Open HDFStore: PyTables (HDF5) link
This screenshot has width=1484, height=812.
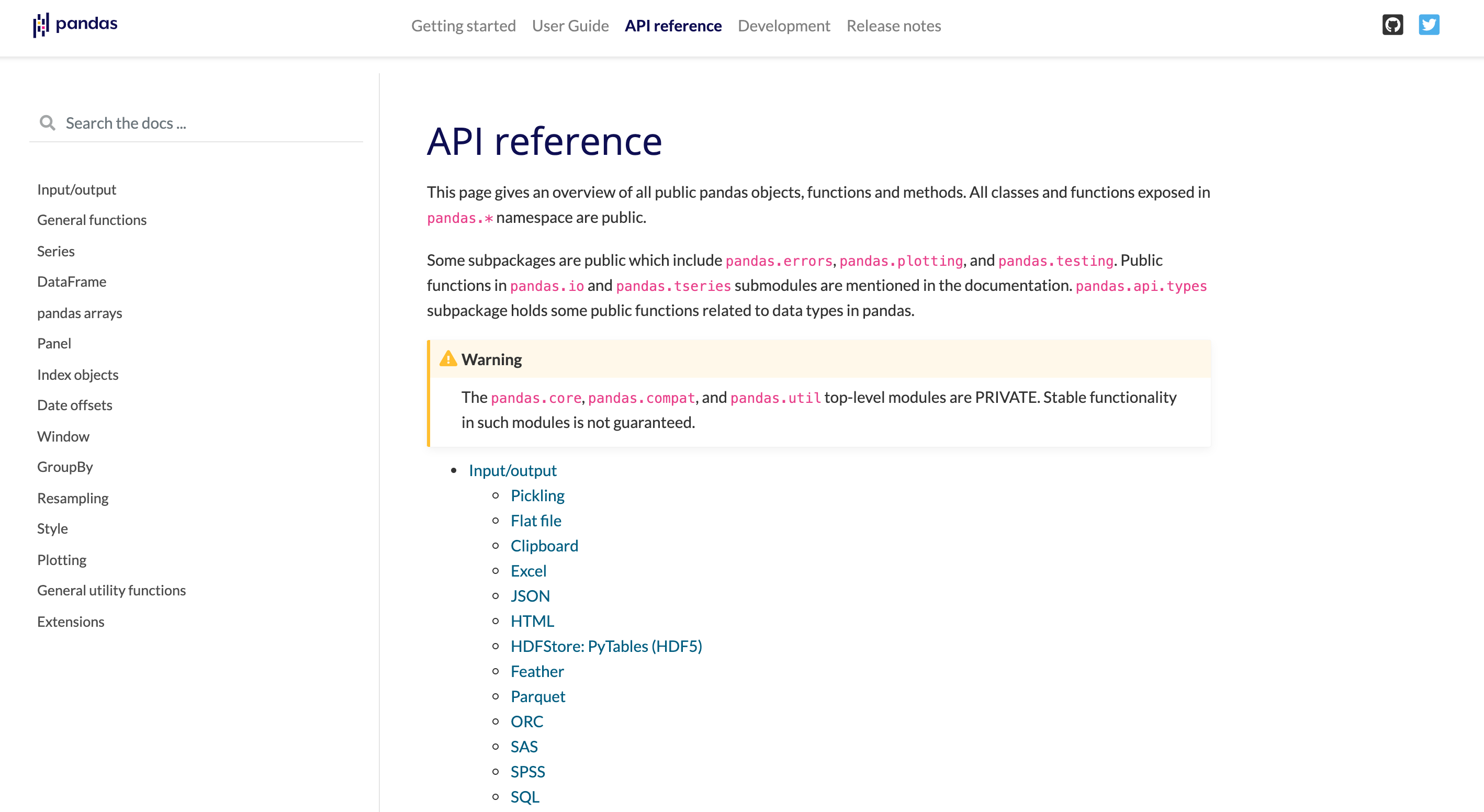coord(606,646)
